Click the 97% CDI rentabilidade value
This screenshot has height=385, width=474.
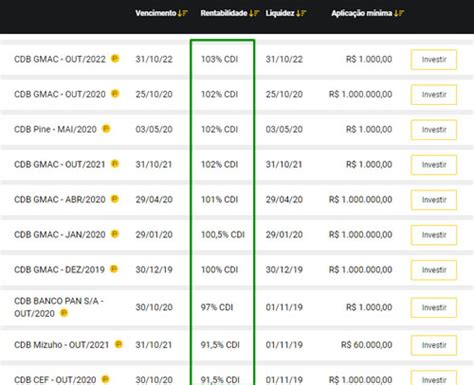[x=217, y=307]
